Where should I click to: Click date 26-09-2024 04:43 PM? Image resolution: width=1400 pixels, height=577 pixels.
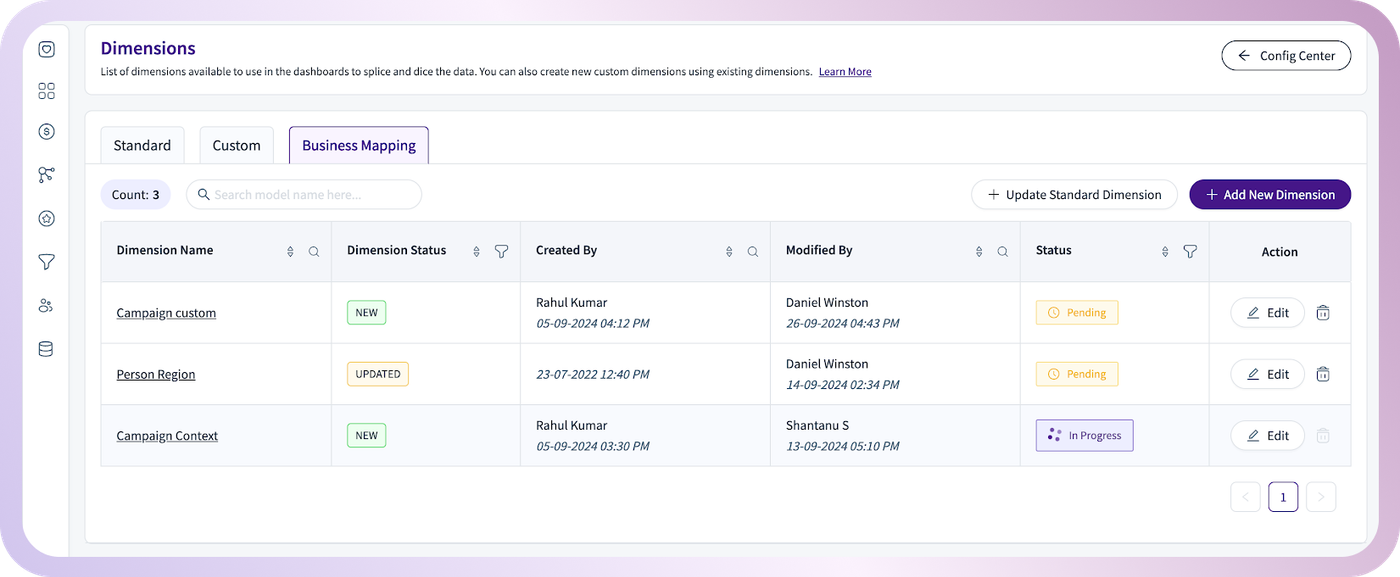coord(843,323)
